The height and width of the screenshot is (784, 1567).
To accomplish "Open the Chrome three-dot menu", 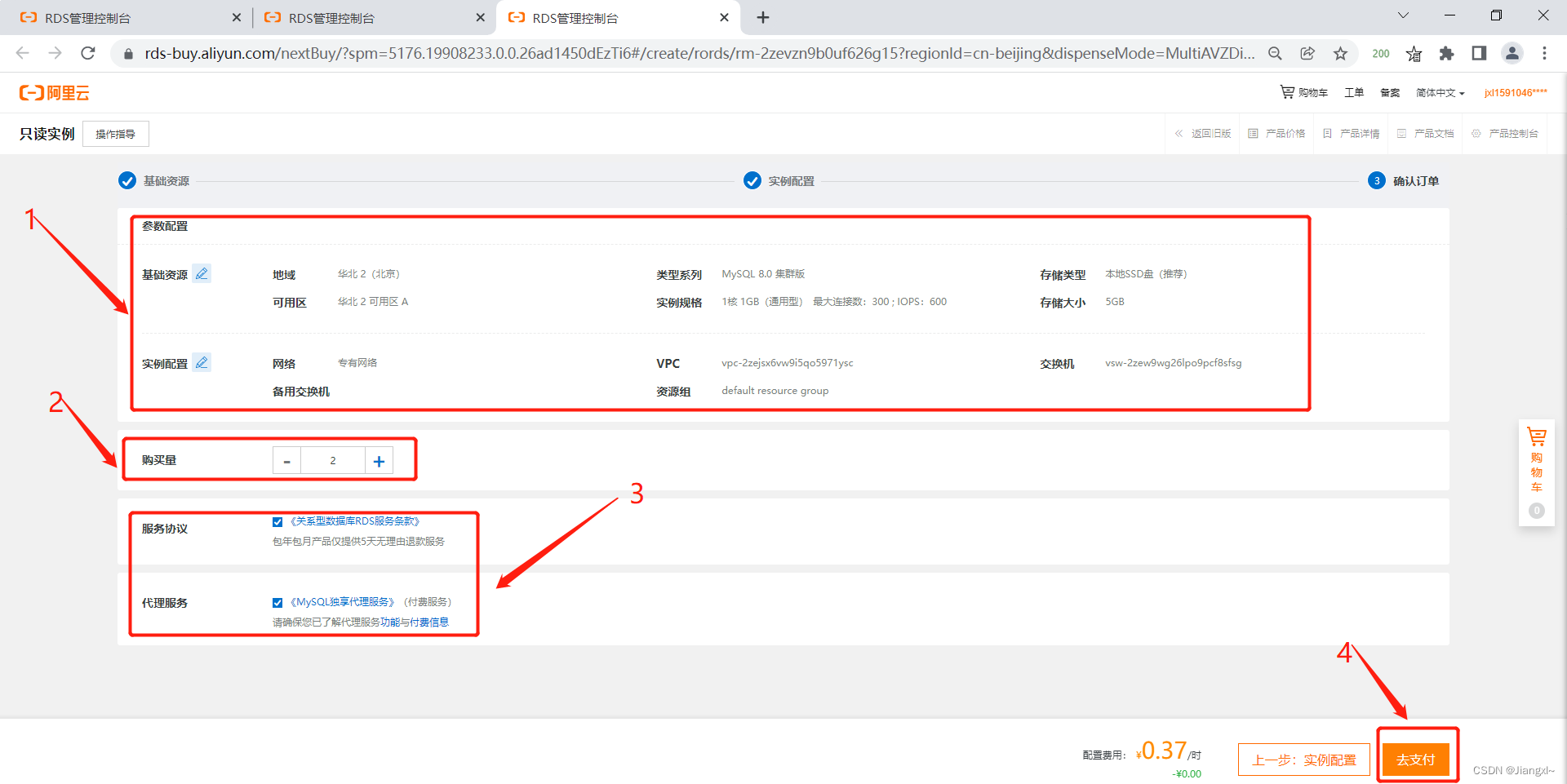I will pyautogui.click(x=1544, y=53).
